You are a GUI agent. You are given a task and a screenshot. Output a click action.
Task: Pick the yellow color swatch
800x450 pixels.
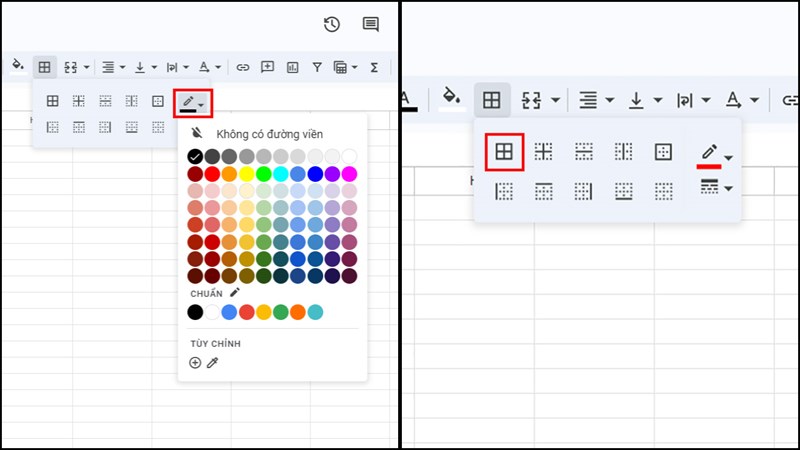coord(246,174)
